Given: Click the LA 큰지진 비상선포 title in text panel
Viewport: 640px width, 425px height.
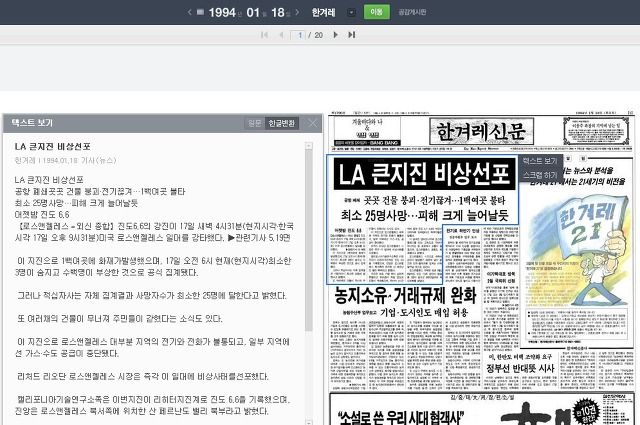Looking at the screenshot, I should pos(53,147).
